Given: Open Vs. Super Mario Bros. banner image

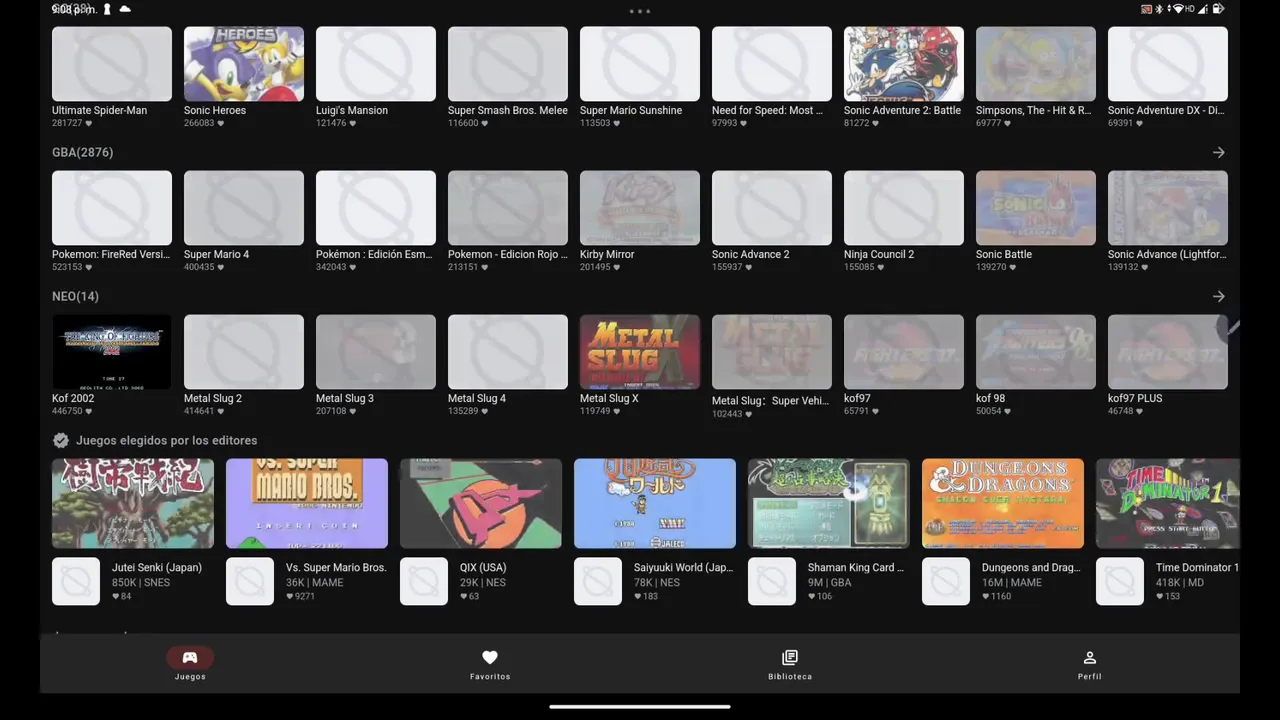Looking at the screenshot, I should click(x=307, y=503).
